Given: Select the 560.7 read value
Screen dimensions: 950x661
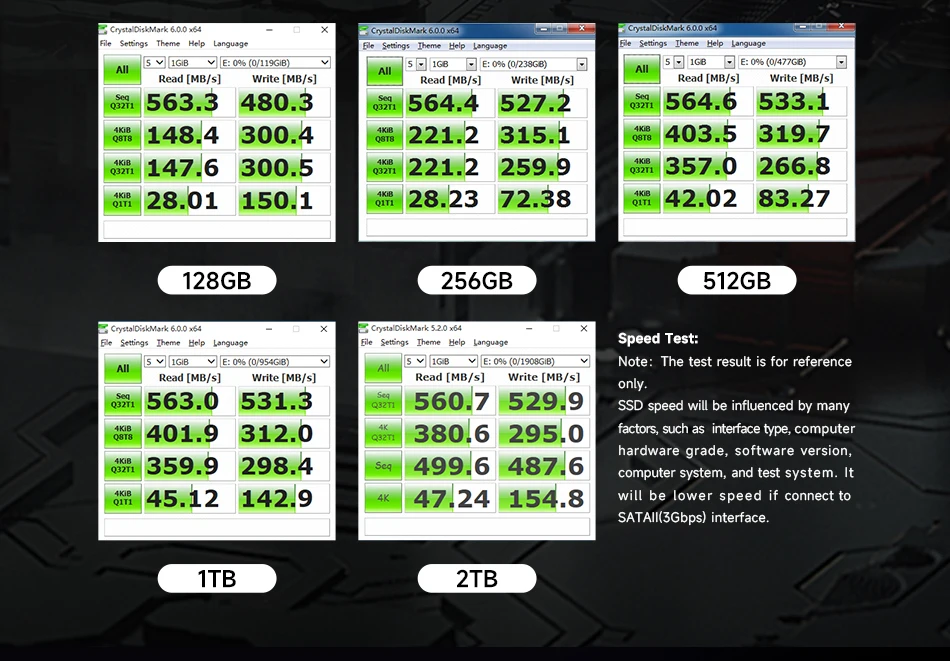Looking at the screenshot, I should click(x=450, y=400).
